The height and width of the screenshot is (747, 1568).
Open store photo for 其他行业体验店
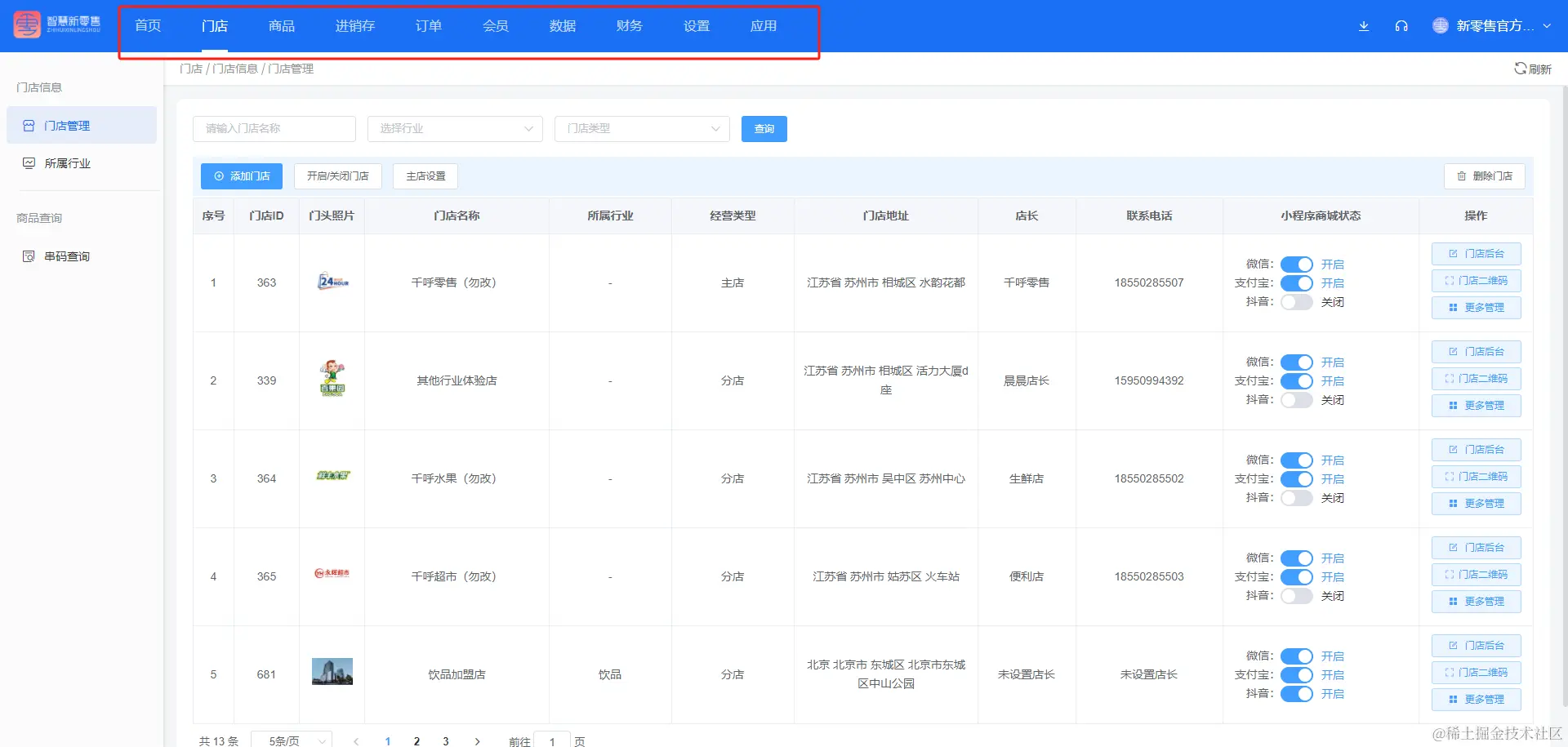[332, 378]
